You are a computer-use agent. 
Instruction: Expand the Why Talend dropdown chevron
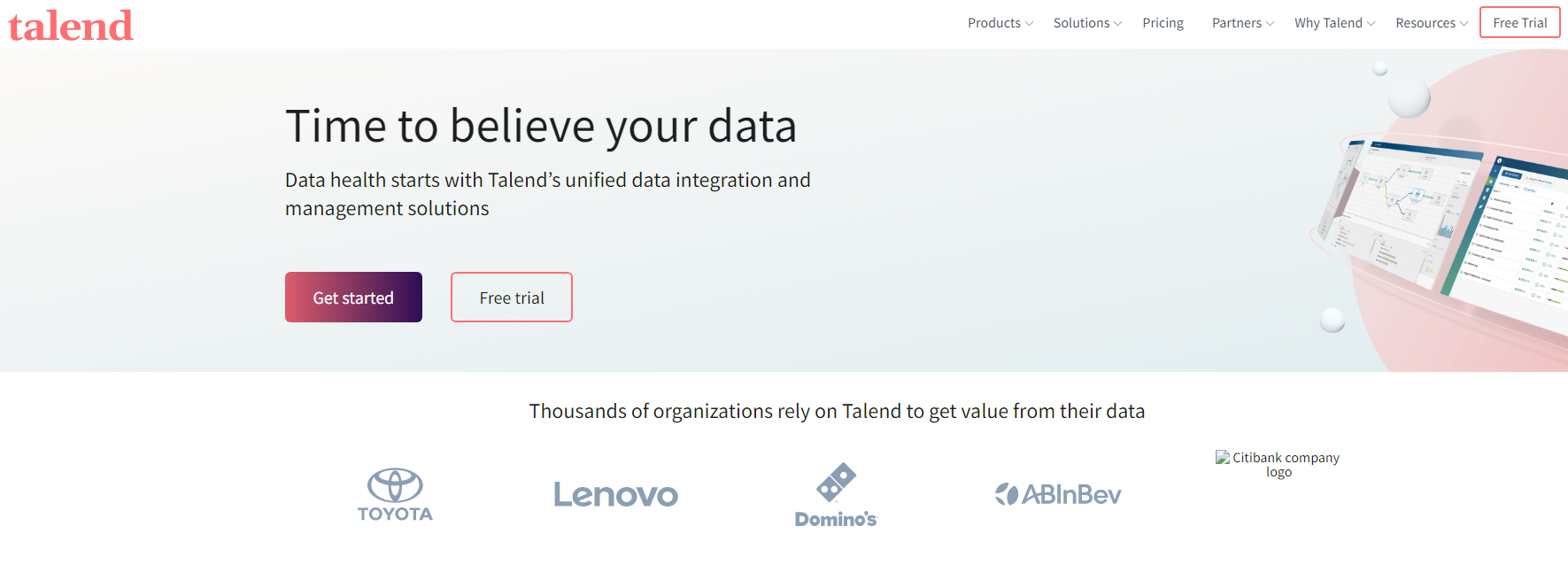click(x=1371, y=24)
